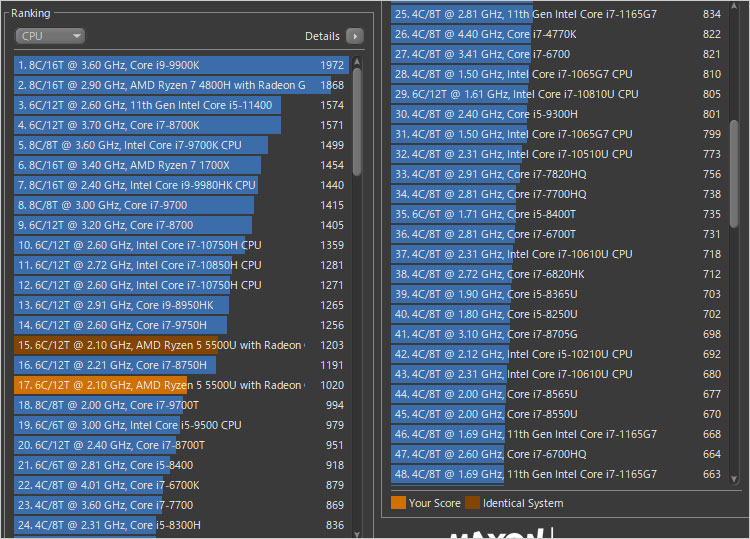This screenshot has width=750, height=539.
Task: Select rank 5 Core i7-9700K entry
Action: [x=182, y=145]
